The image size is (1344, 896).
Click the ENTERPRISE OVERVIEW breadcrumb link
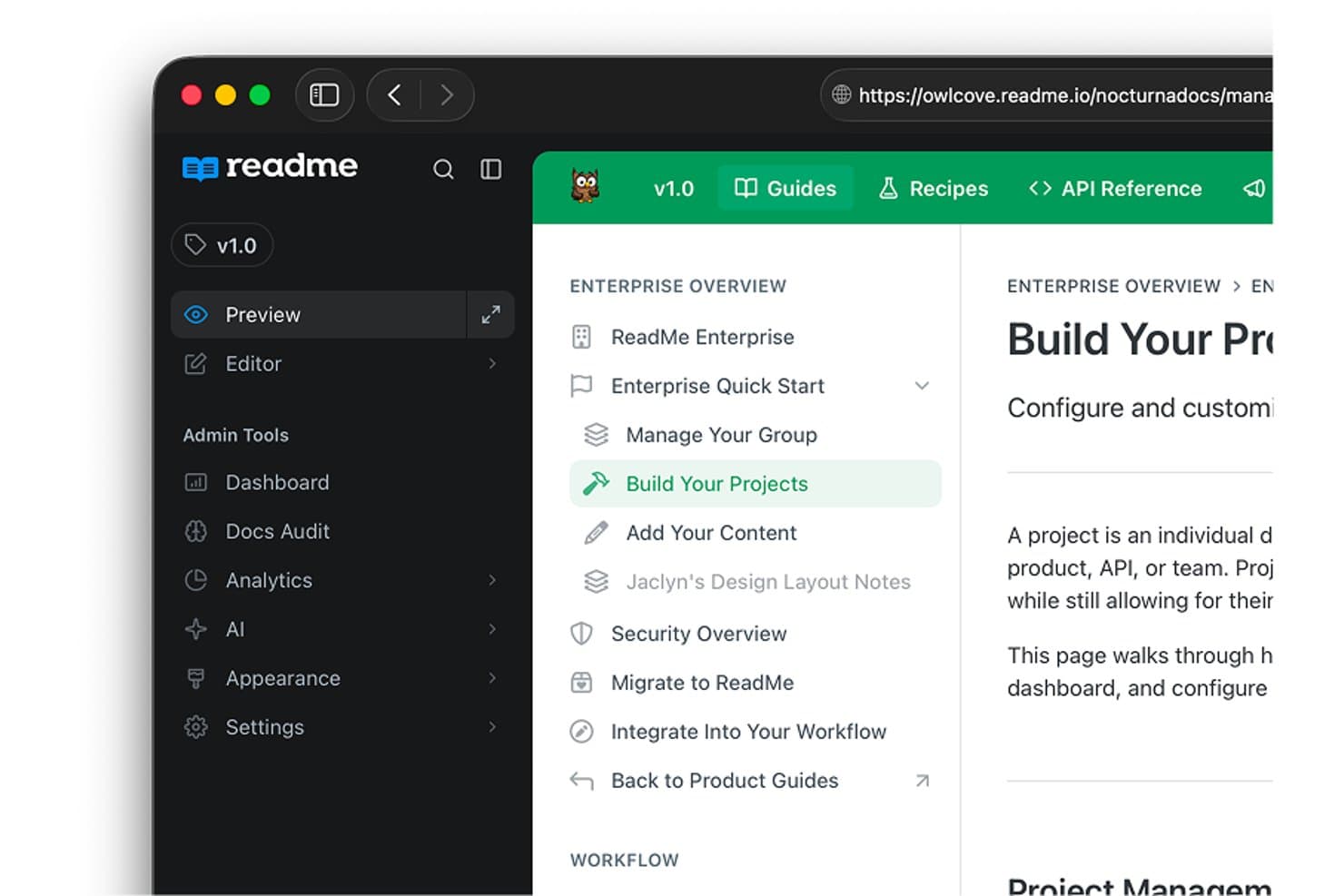[x=1113, y=287]
